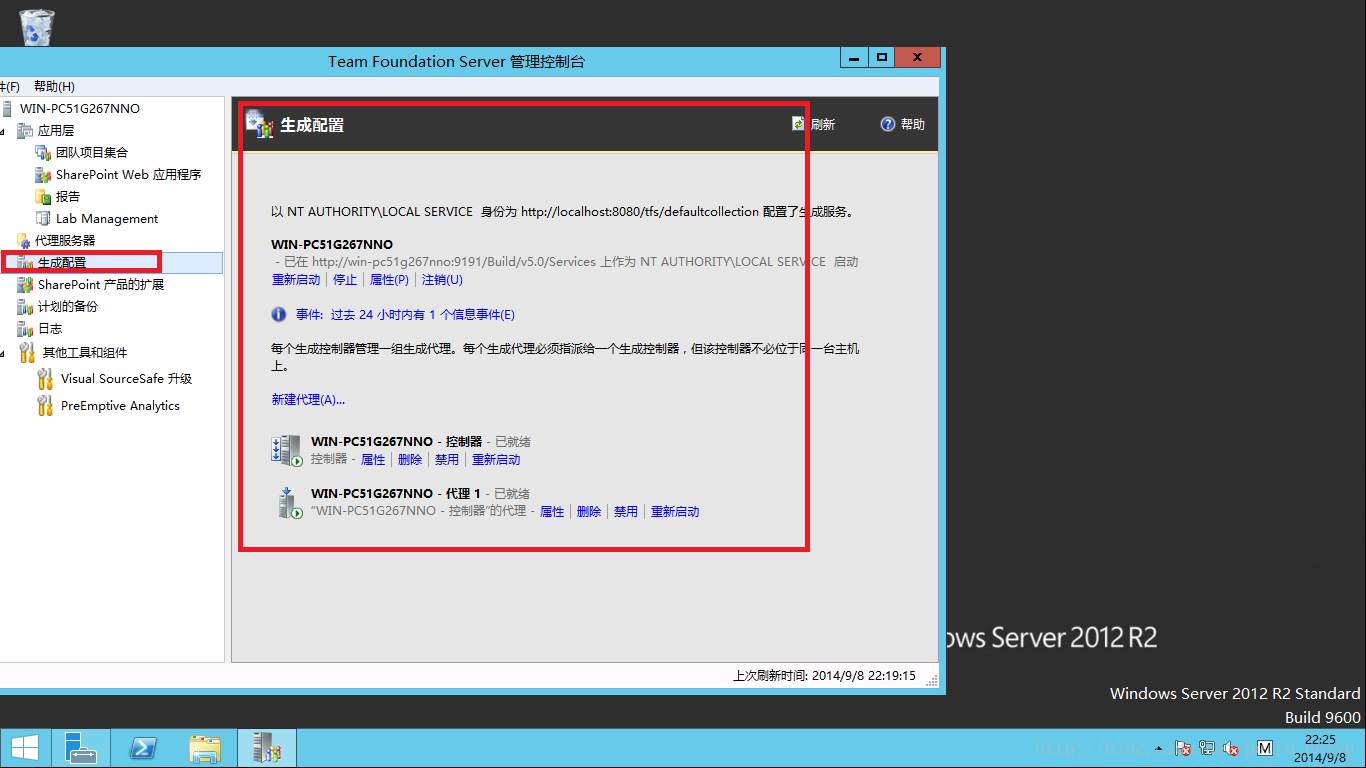Open the Recycle Bin desktop icon
This screenshot has width=1366, height=768.
pos(36,26)
